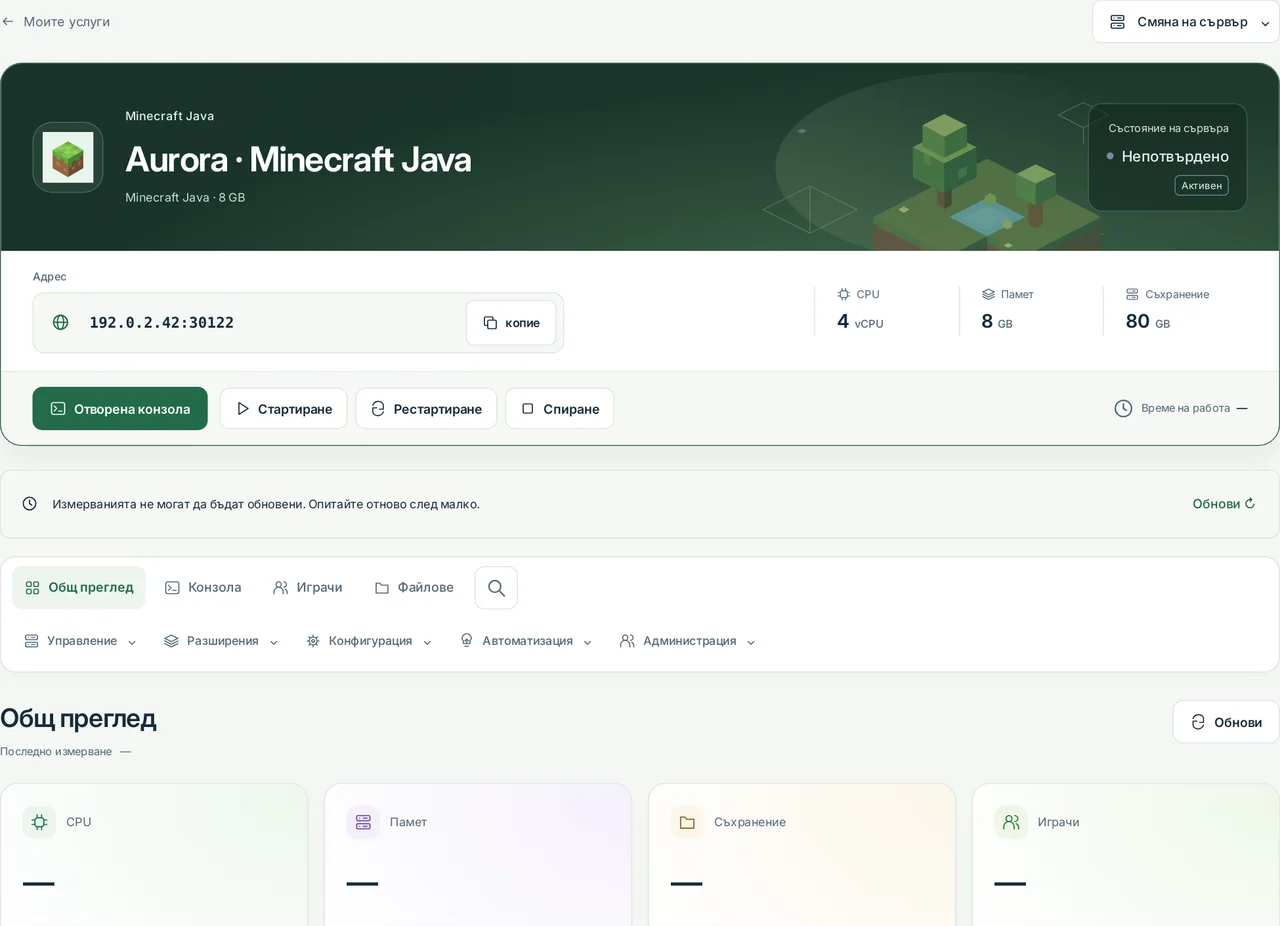Switch to the Файлове tab
The image size is (1280, 926).
[x=414, y=588]
